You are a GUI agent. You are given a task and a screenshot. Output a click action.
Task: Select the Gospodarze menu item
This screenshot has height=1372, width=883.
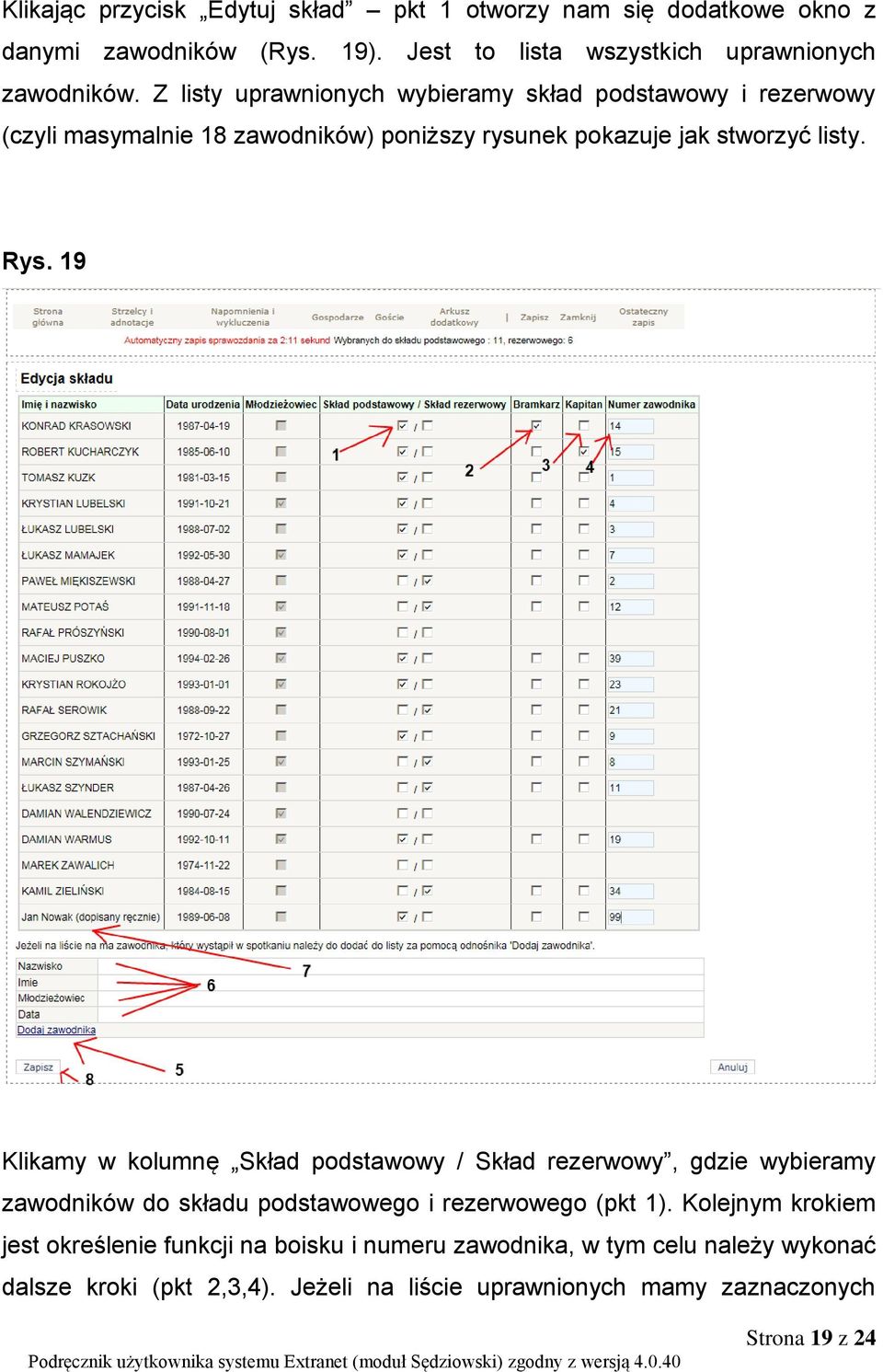tap(338, 317)
